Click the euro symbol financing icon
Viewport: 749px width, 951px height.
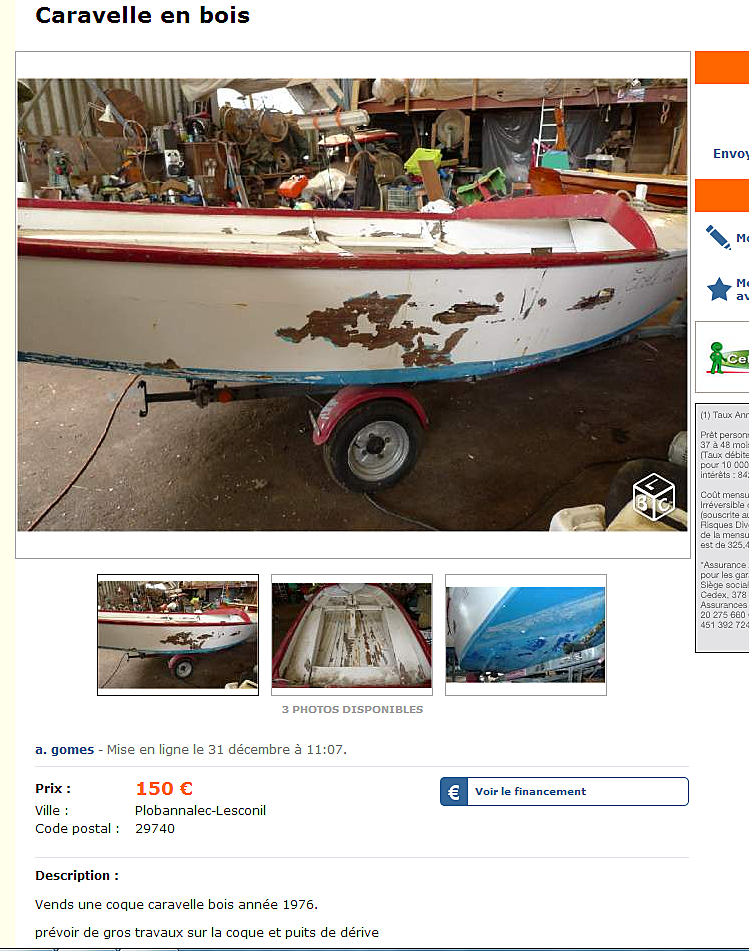pyautogui.click(x=454, y=791)
